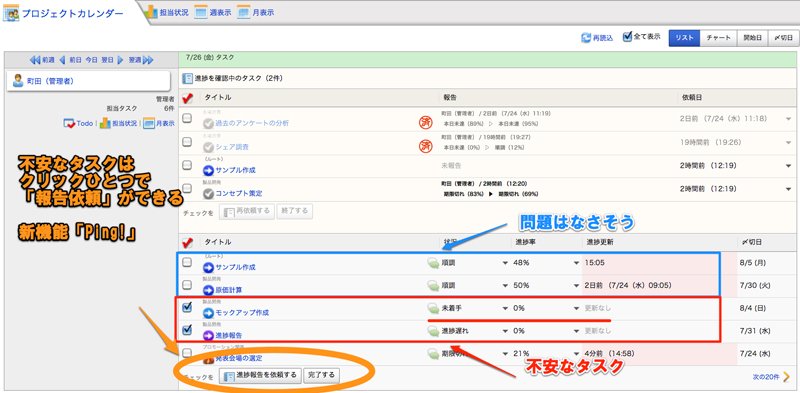The image size is (800, 393).
Task: Switch to 担当状況 in the top tab bar
Action: [166, 12]
